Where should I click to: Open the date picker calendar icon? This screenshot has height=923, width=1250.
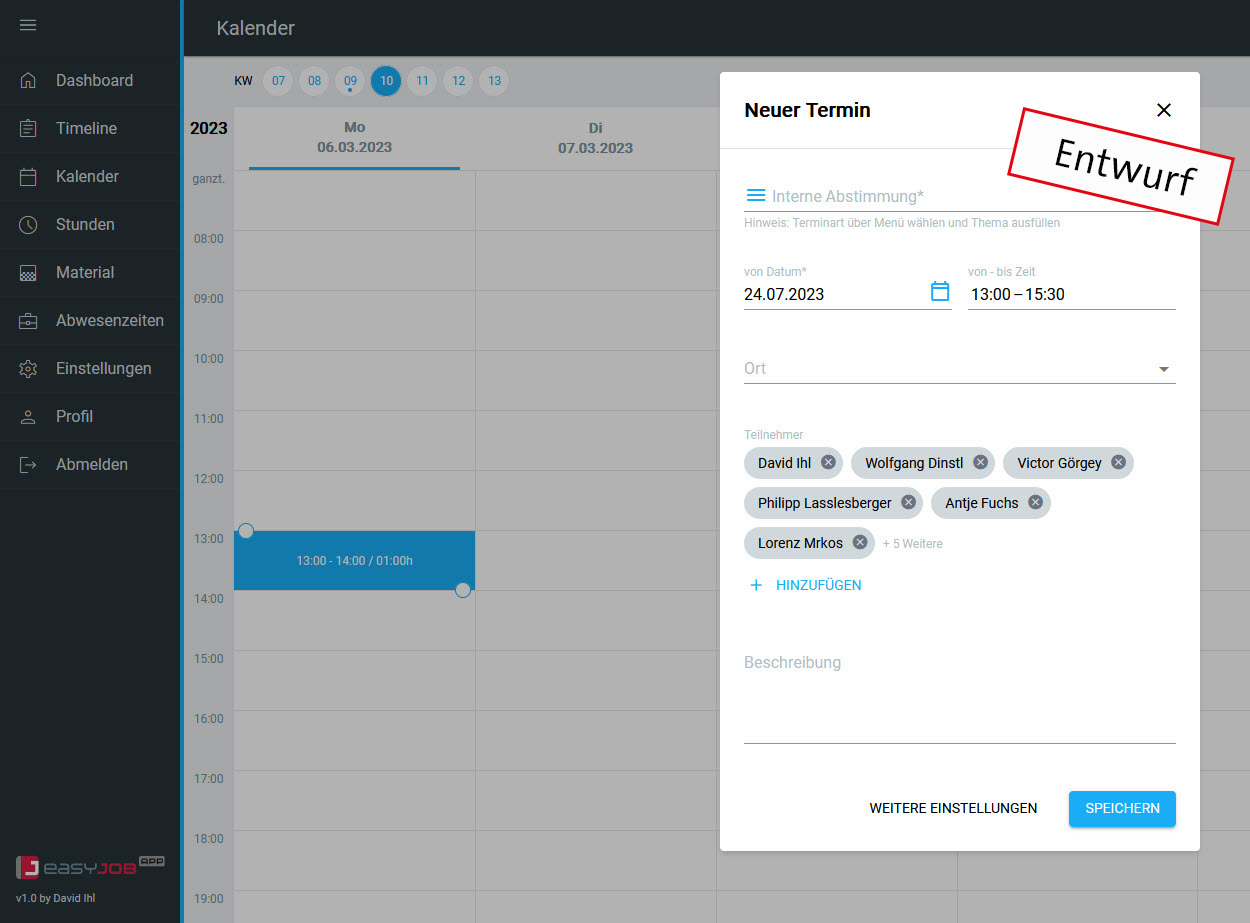940,290
